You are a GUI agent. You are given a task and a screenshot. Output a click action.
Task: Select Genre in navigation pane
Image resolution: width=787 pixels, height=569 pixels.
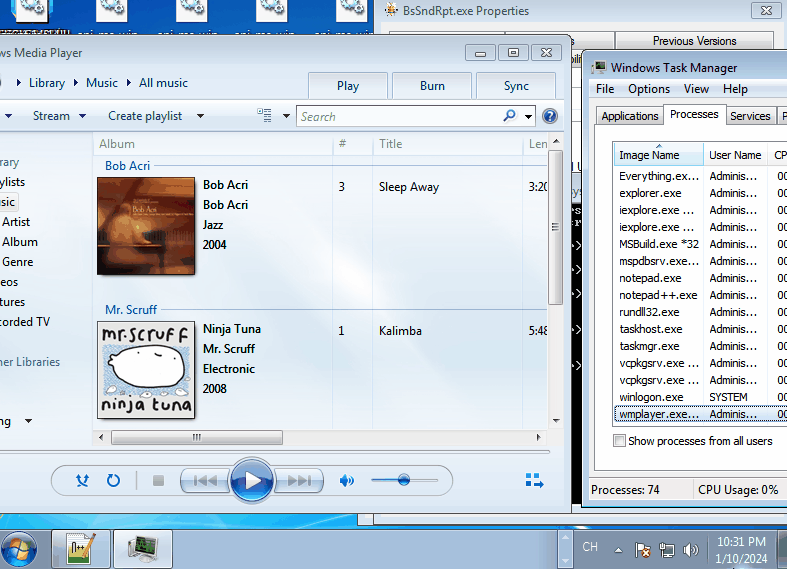click(x=18, y=262)
